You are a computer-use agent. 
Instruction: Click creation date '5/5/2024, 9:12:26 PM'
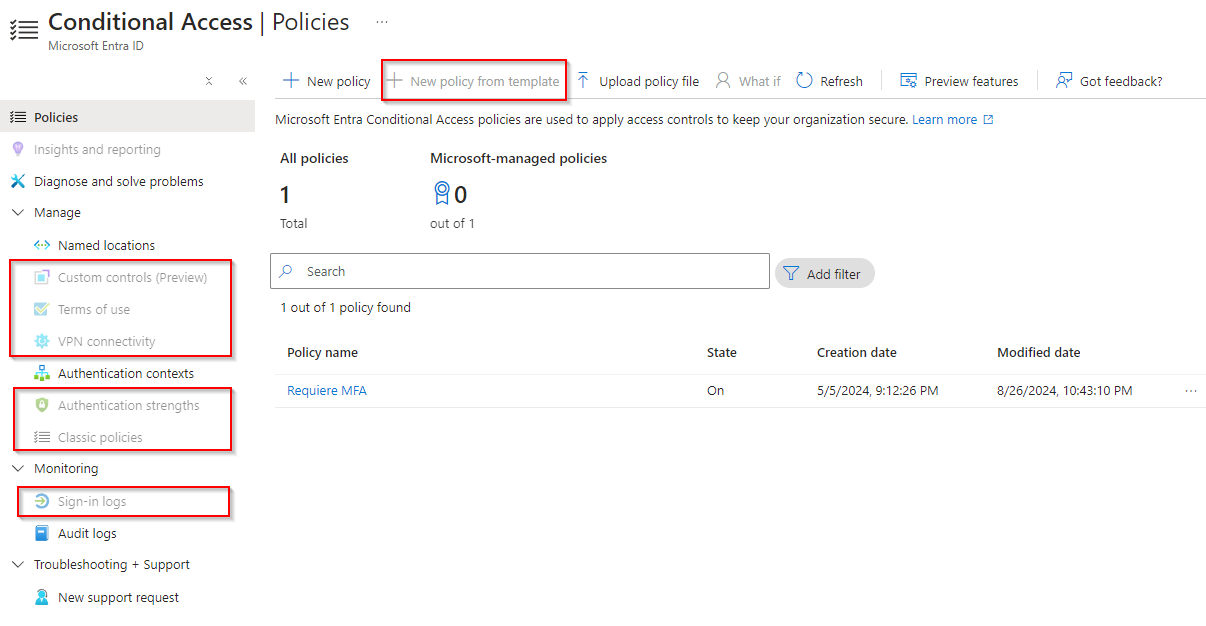click(x=877, y=391)
